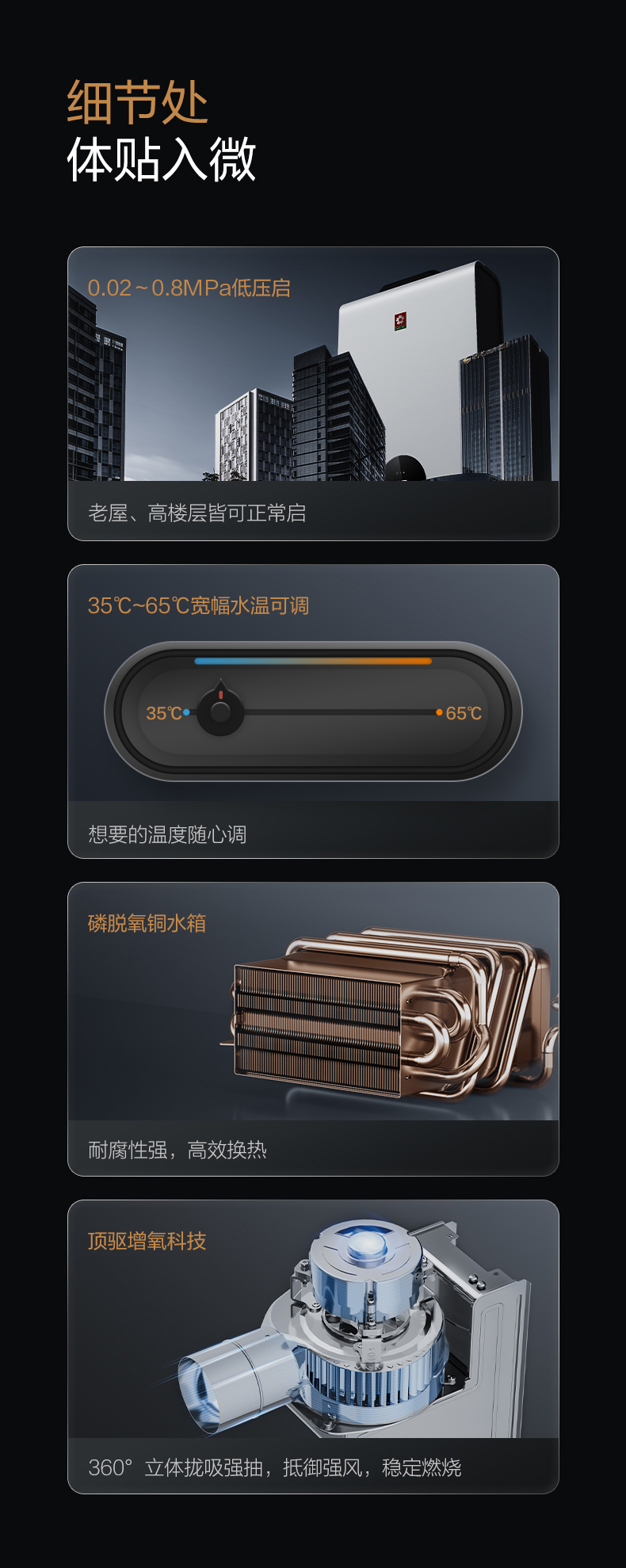Click the 35℃ minimum temperature label
Viewport: 626px width, 1568px height.
163,713
